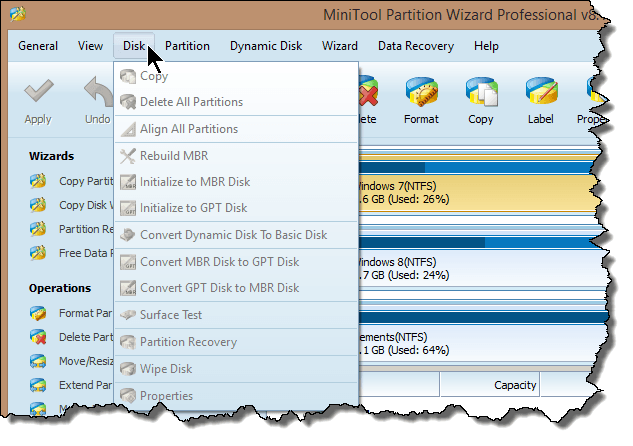The height and width of the screenshot is (446, 633).
Task: Click the Convert MBR to GPT icon
Action: coord(128,262)
